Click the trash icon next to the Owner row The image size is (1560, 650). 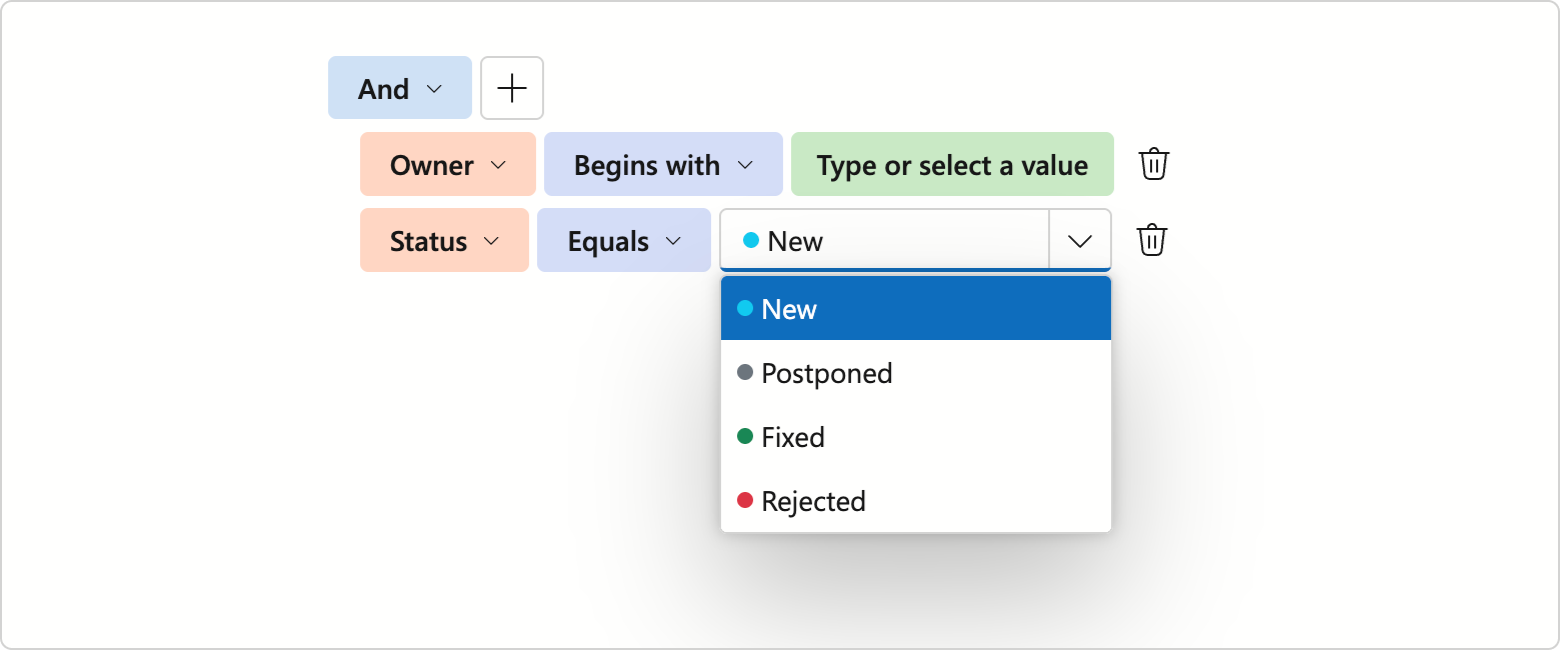point(1153,164)
